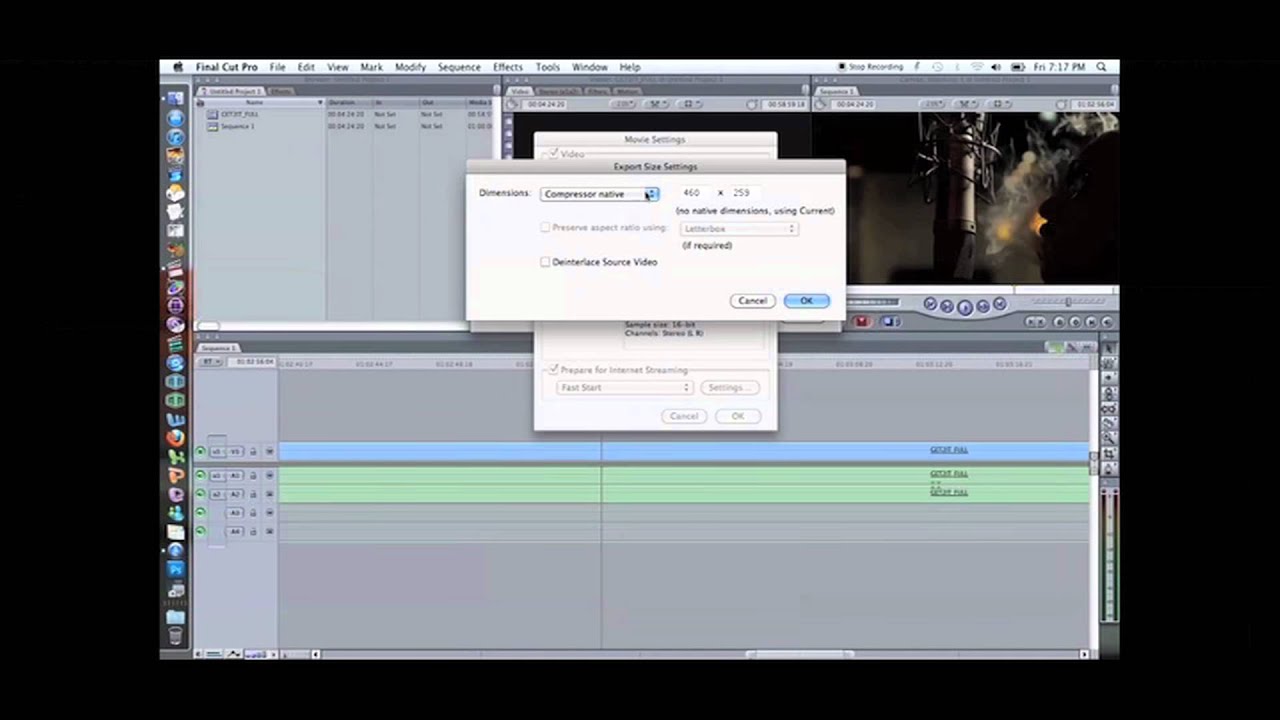
Task: Open the File menu
Action: pyautogui.click(x=277, y=67)
